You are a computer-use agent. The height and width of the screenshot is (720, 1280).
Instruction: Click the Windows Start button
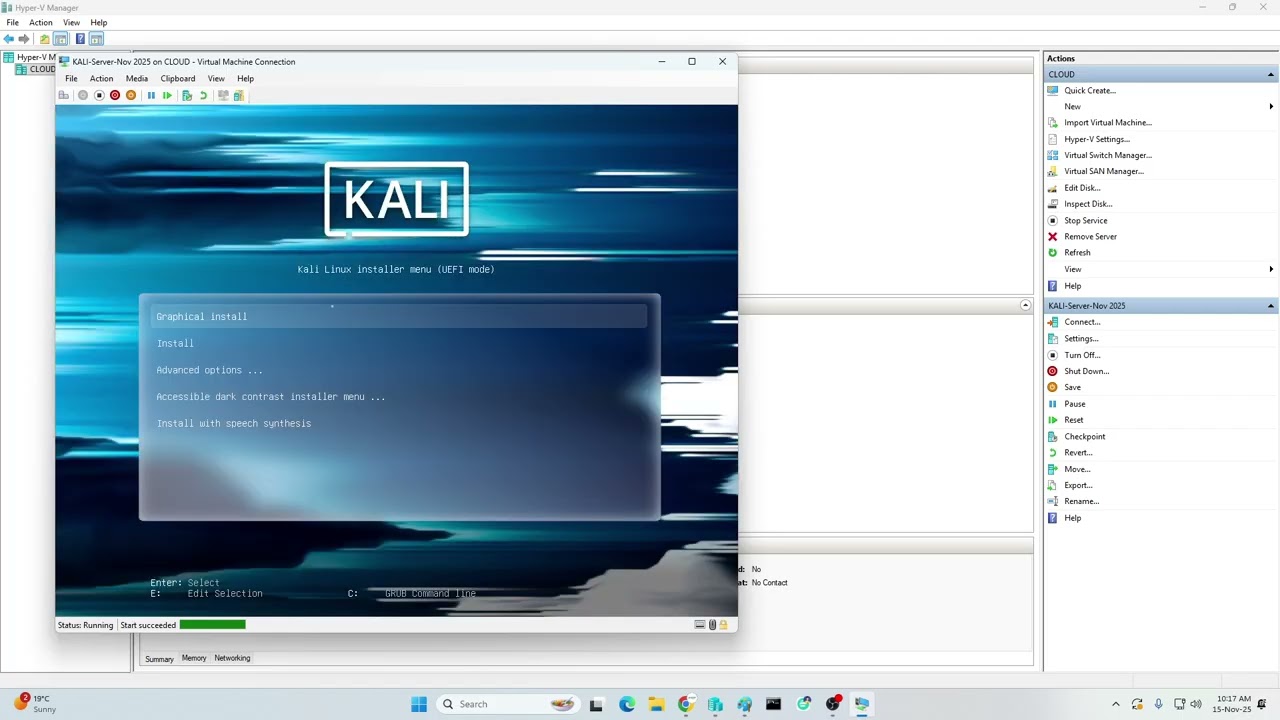pyautogui.click(x=419, y=704)
